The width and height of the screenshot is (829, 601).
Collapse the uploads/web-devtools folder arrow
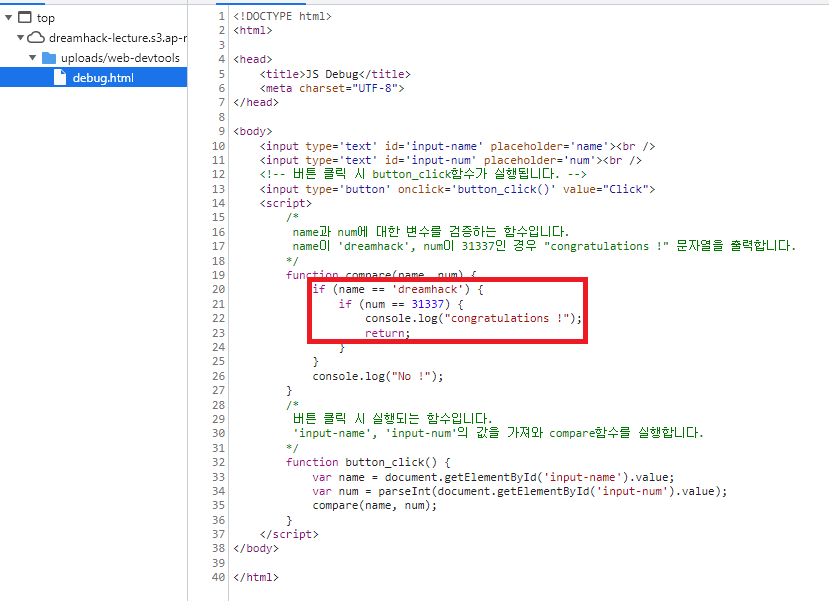point(33,58)
